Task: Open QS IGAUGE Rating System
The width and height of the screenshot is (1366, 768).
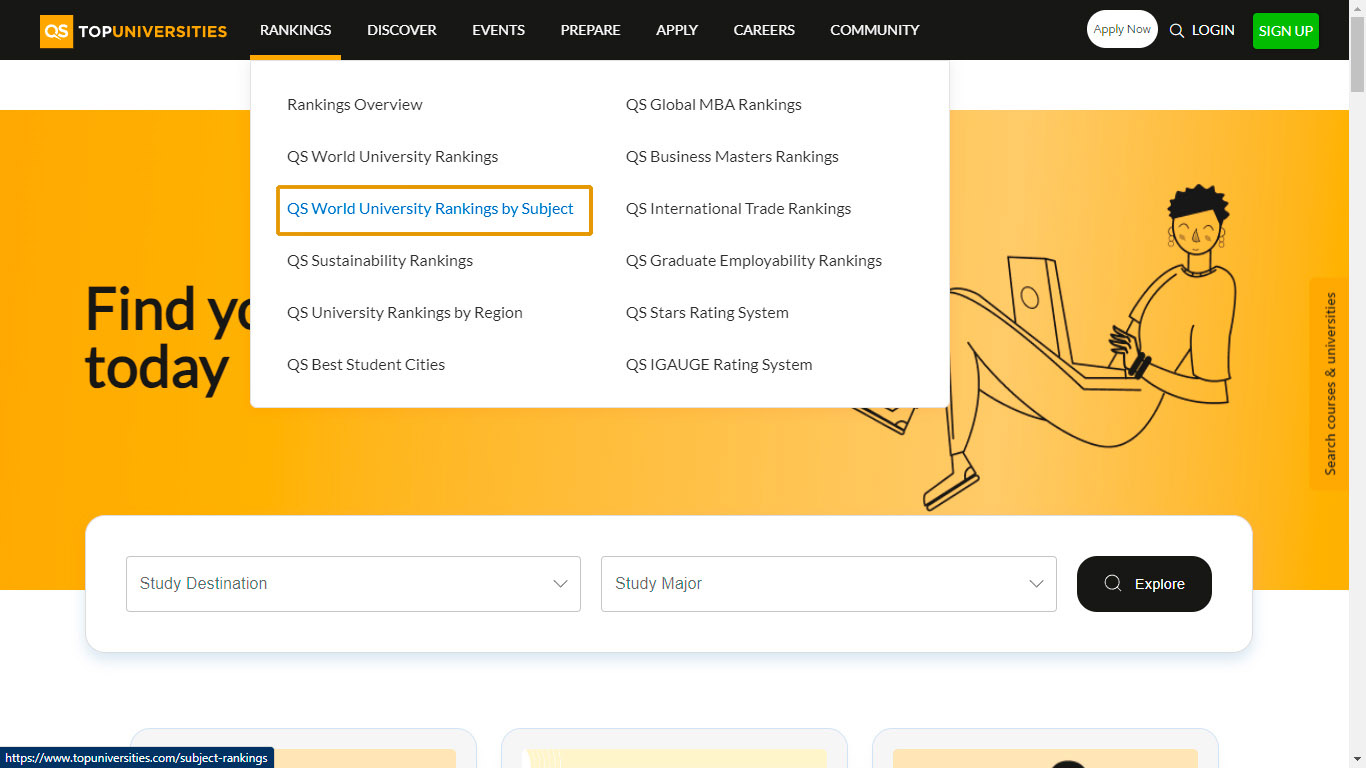Action: pos(719,365)
